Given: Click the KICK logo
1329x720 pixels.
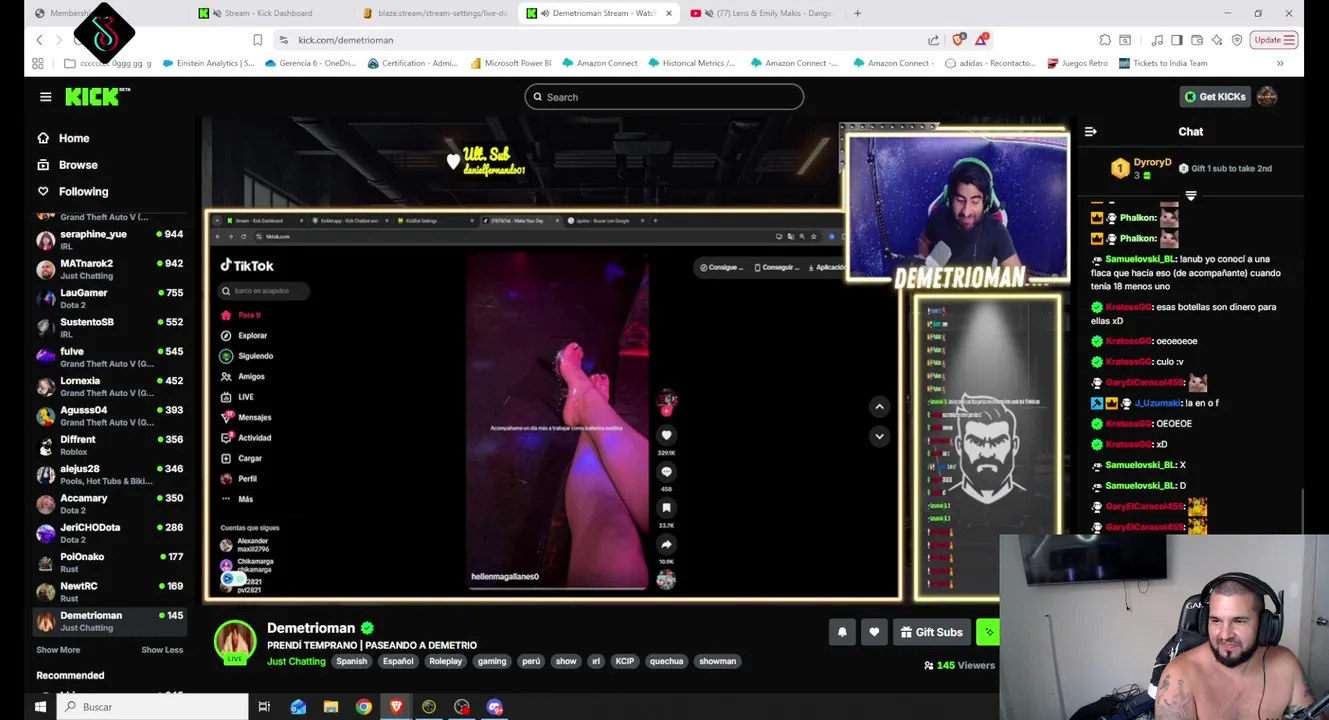Looking at the screenshot, I should [97, 96].
